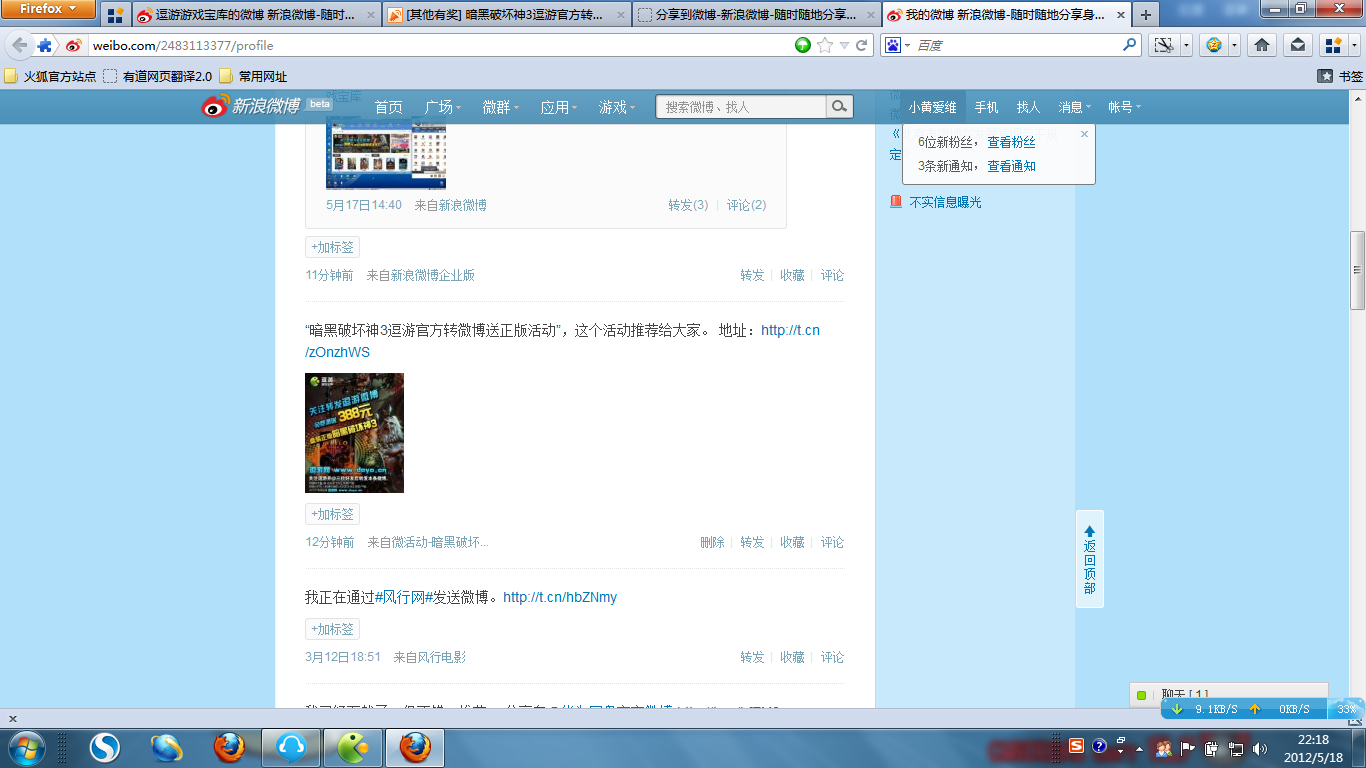Expand the 帐号 menu
The height and width of the screenshot is (768, 1366).
pos(1124,107)
